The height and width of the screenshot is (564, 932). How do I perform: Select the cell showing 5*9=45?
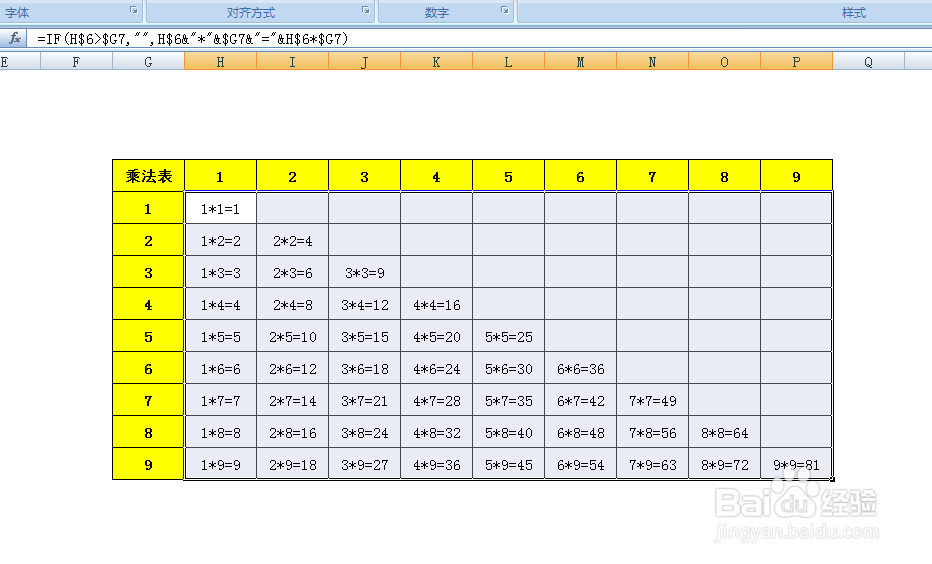(x=508, y=464)
